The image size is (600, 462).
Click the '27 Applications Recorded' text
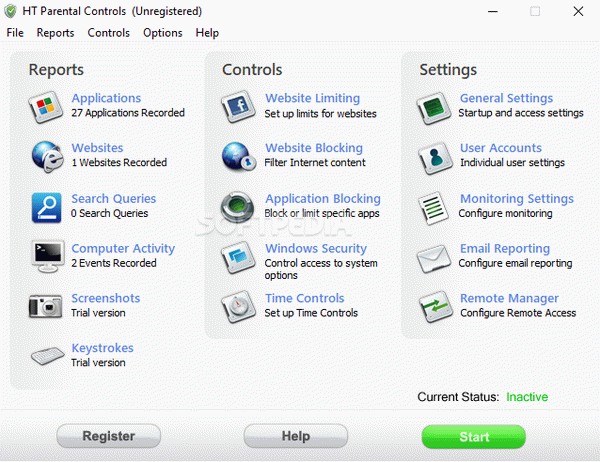[128, 113]
